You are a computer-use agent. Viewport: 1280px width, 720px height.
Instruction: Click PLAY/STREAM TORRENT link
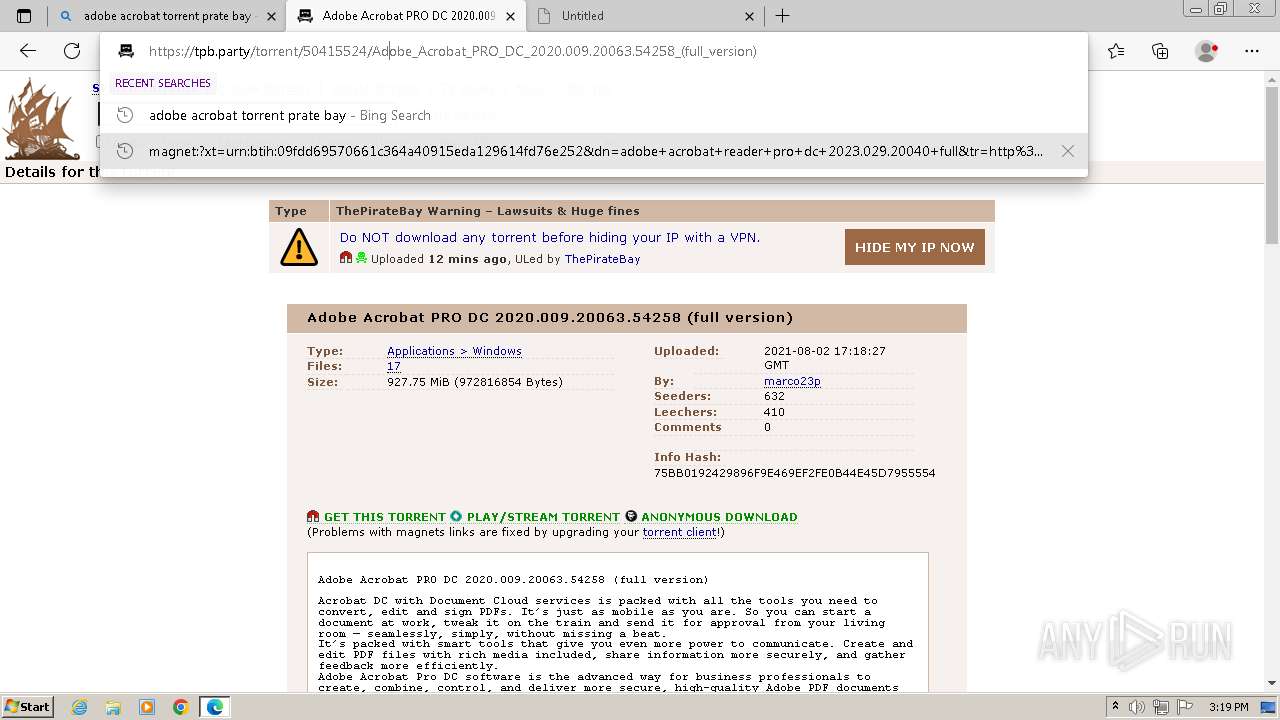pos(543,517)
